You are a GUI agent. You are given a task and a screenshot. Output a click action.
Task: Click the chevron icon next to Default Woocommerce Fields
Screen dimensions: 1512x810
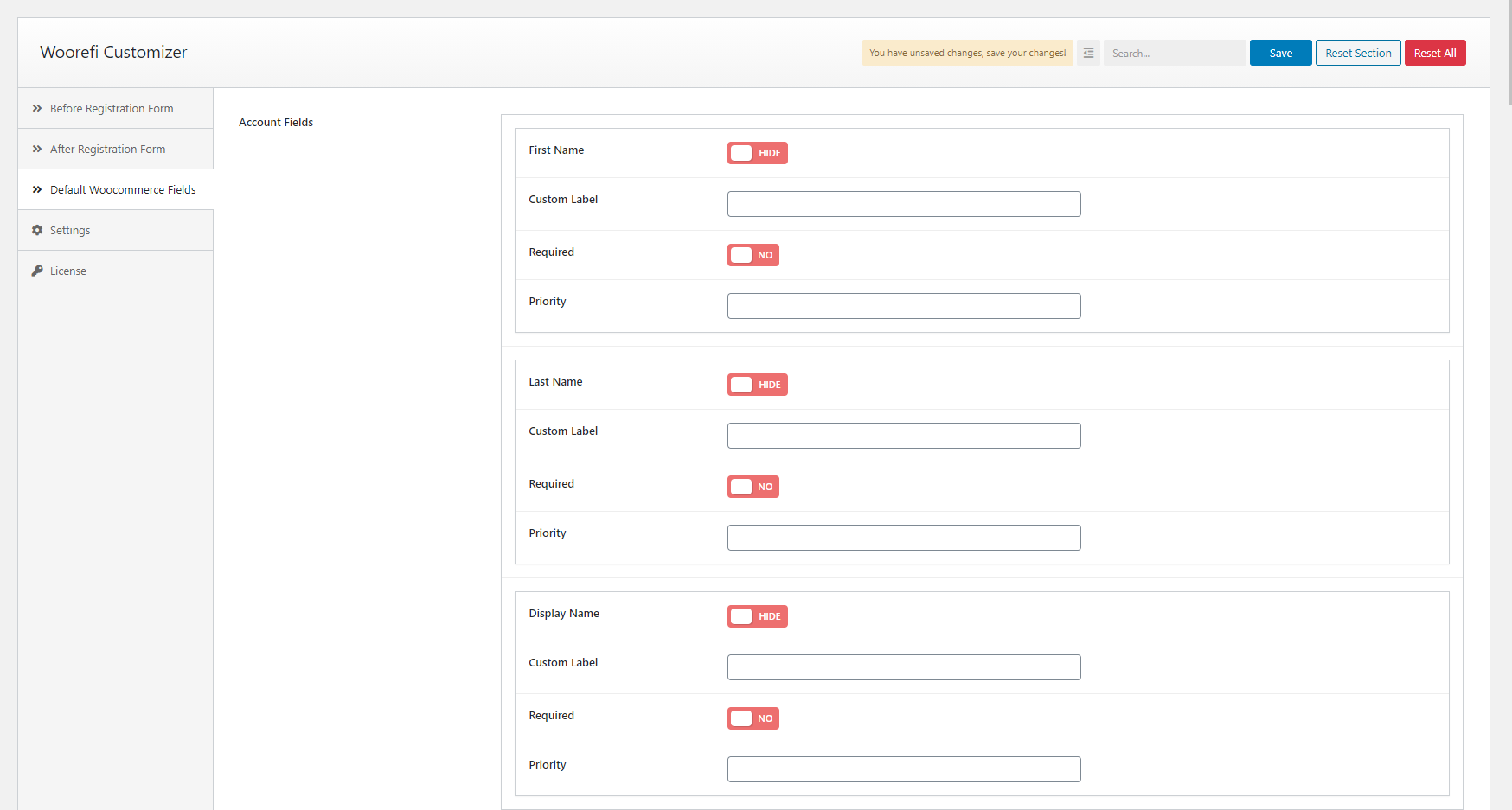36,189
